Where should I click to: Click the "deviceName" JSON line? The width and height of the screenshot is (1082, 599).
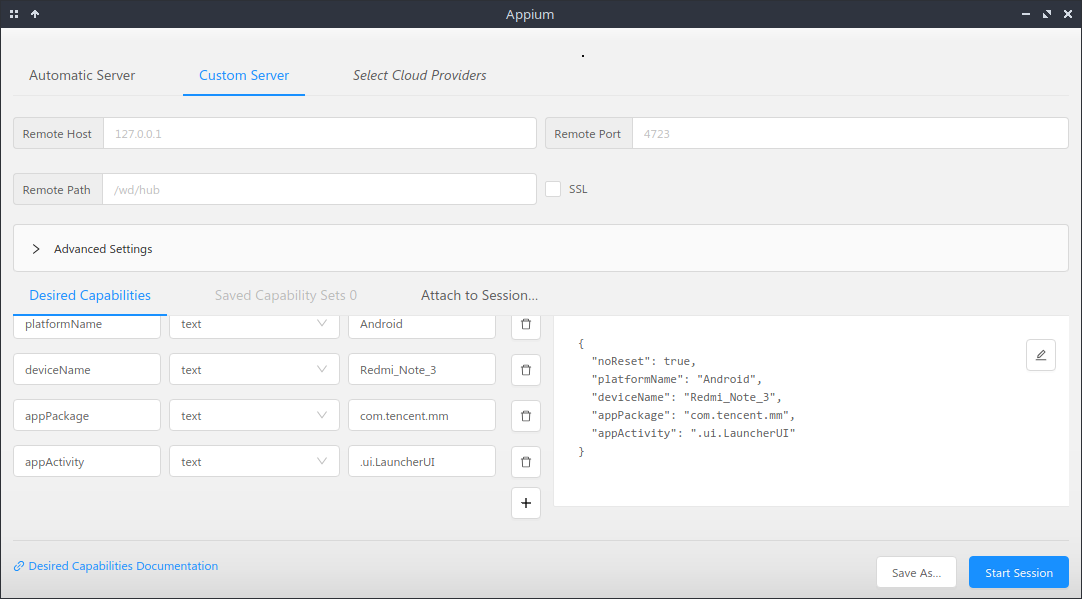[x=686, y=397]
